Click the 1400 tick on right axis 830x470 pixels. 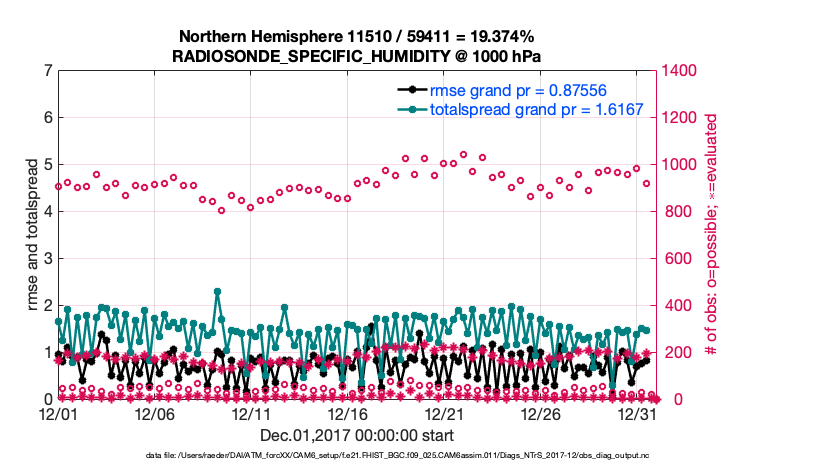point(675,71)
